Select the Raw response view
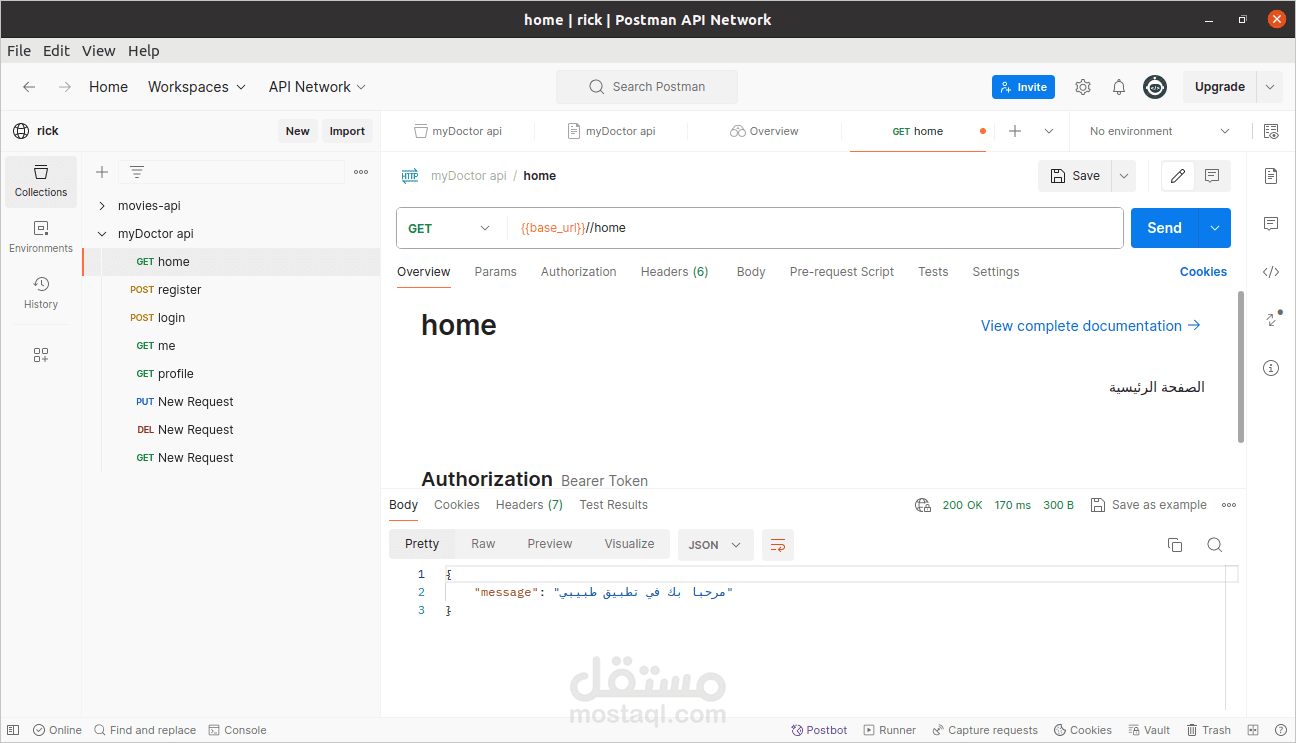1296x743 pixels. click(x=483, y=544)
